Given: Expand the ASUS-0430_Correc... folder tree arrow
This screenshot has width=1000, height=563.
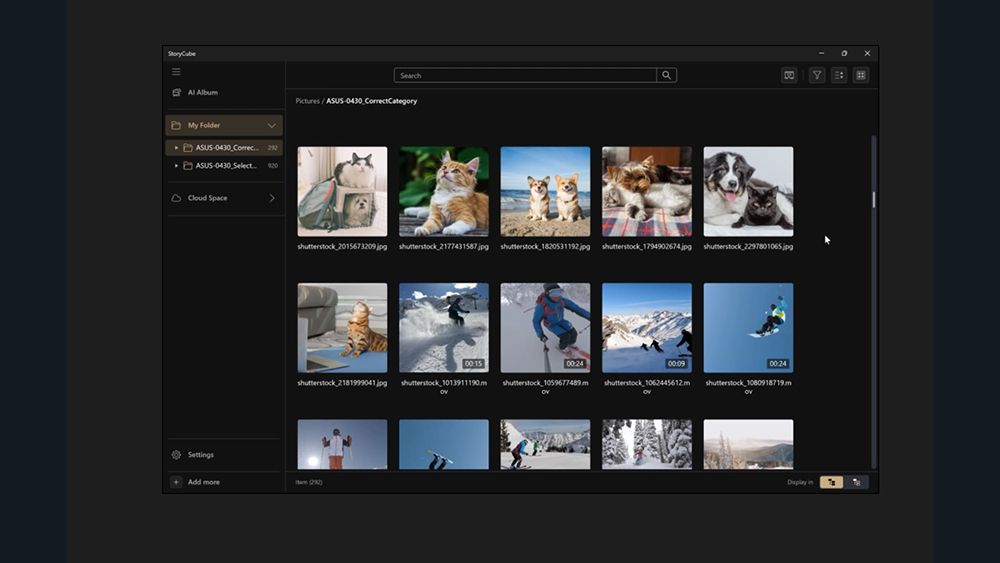Looking at the screenshot, I should [x=177, y=148].
